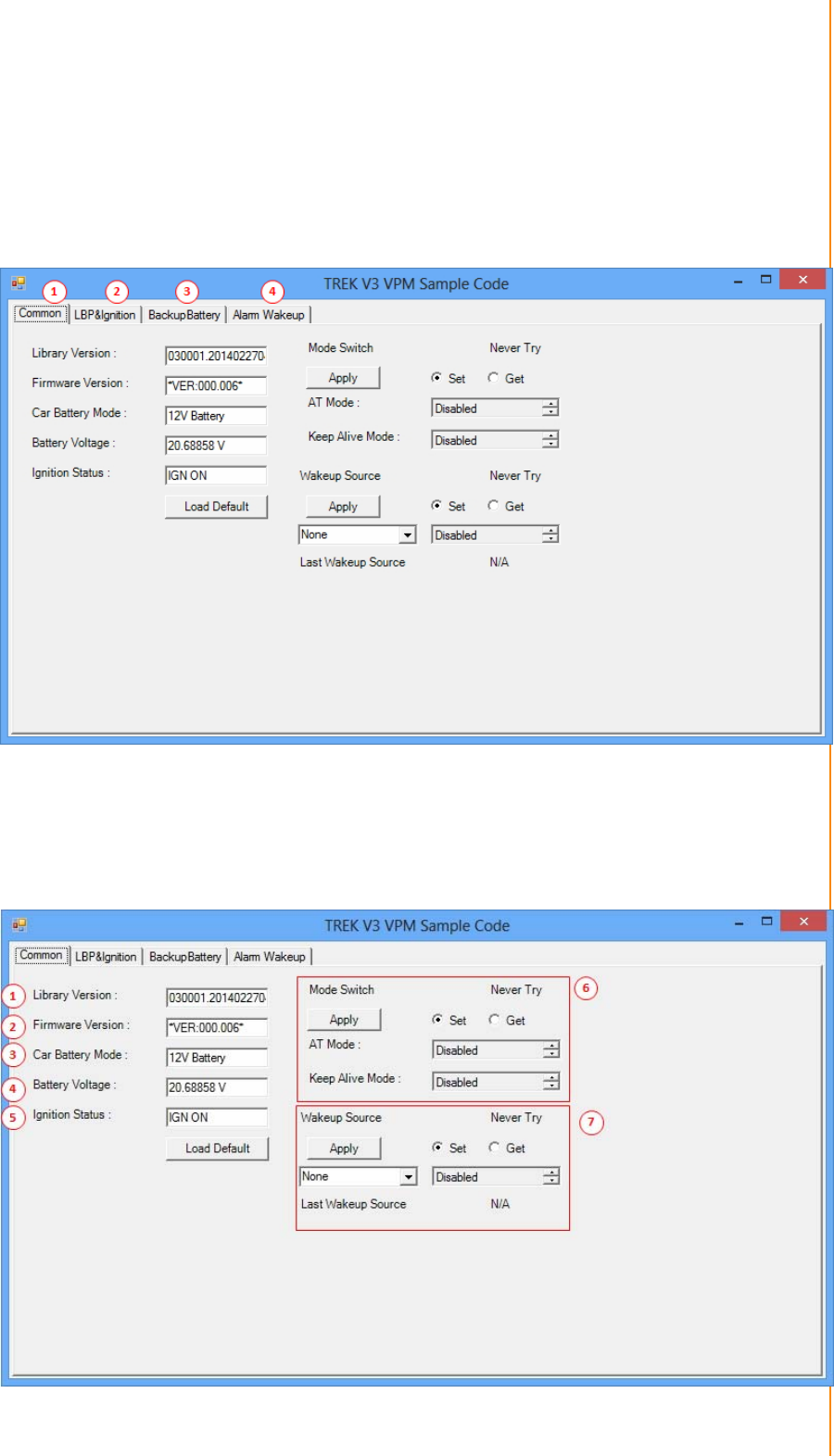This screenshot has height=1456, width=834.
Task: Click the app icon in the bottom window's title bar
Action: tap(19, 924)
